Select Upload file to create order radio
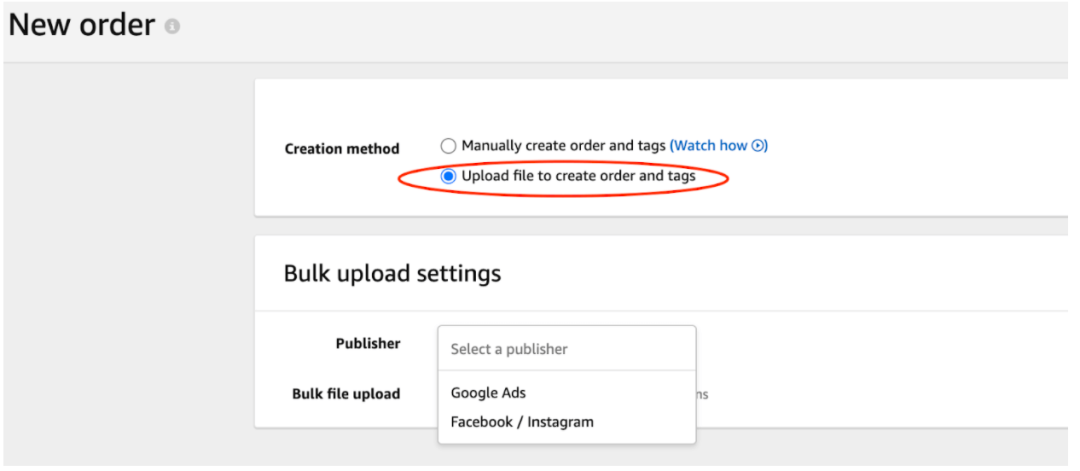1080x471 pixels. pyautogui.click(x=448, y=176)
